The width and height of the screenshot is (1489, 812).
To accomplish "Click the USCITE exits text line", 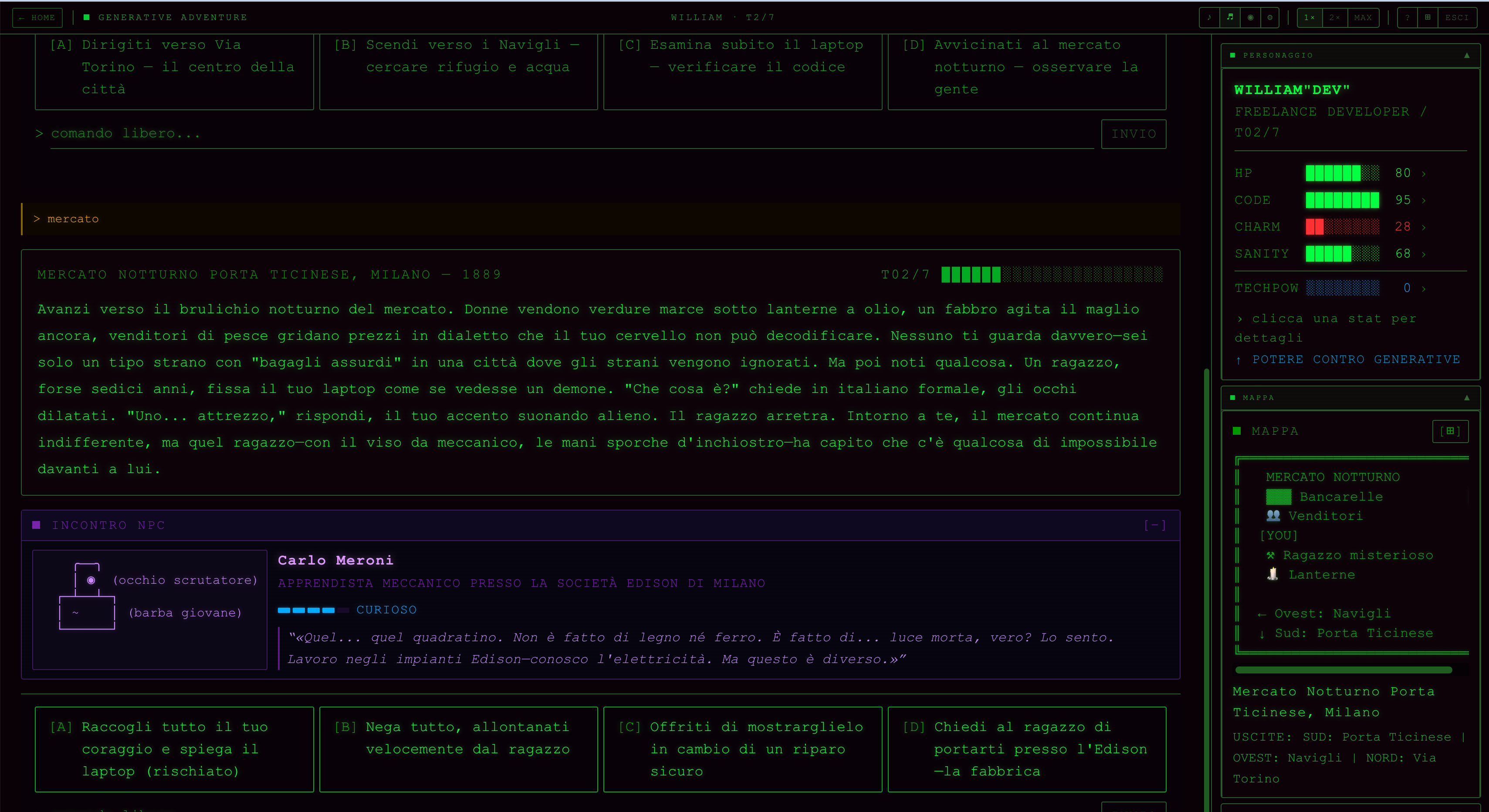I will point(1349,758).
